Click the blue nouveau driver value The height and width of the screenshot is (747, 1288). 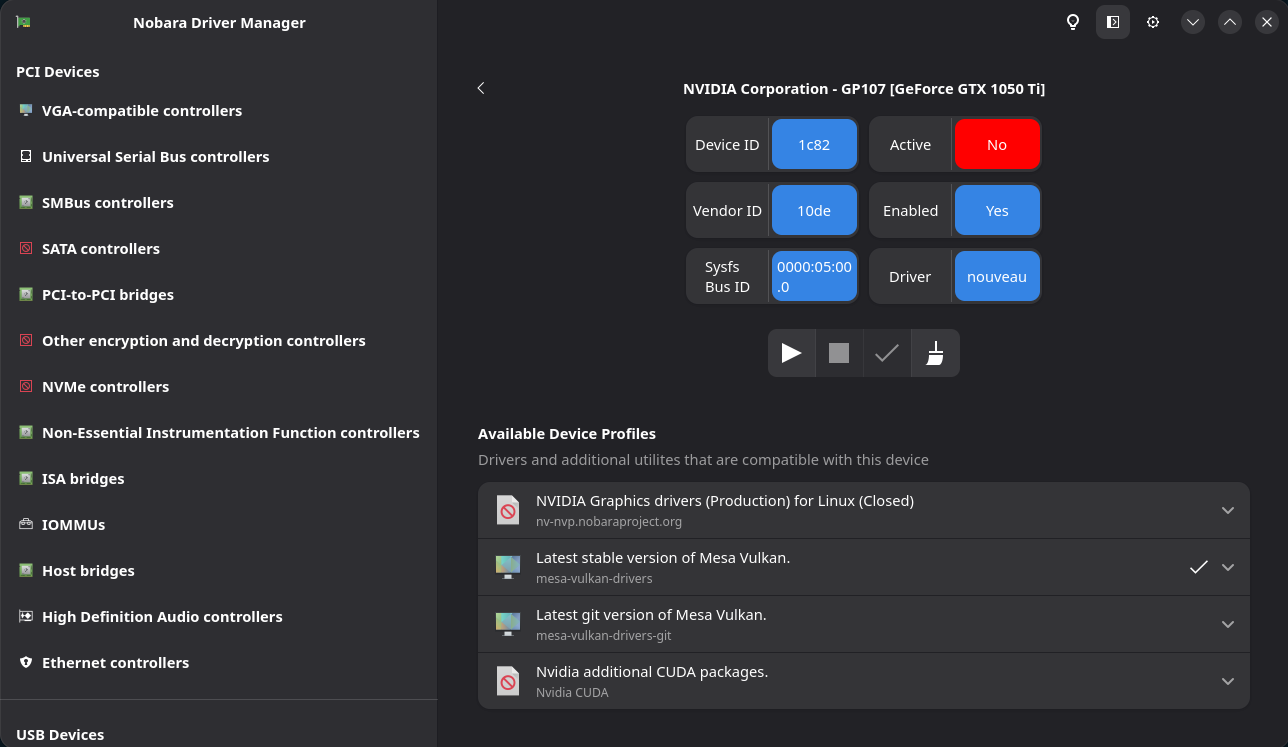[x=997, y=277]
